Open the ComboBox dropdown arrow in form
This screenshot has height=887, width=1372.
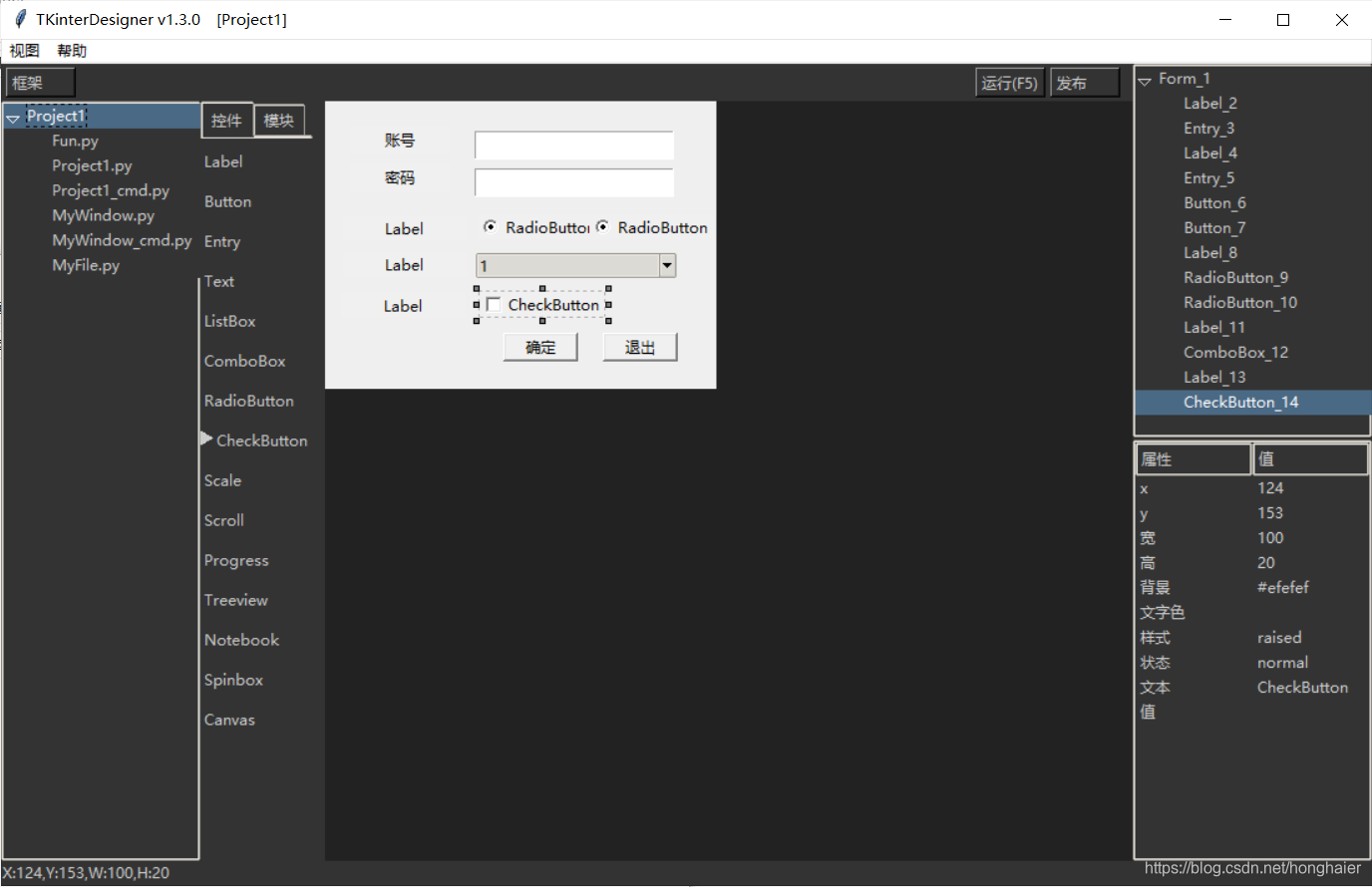click(x=667, y=265)
